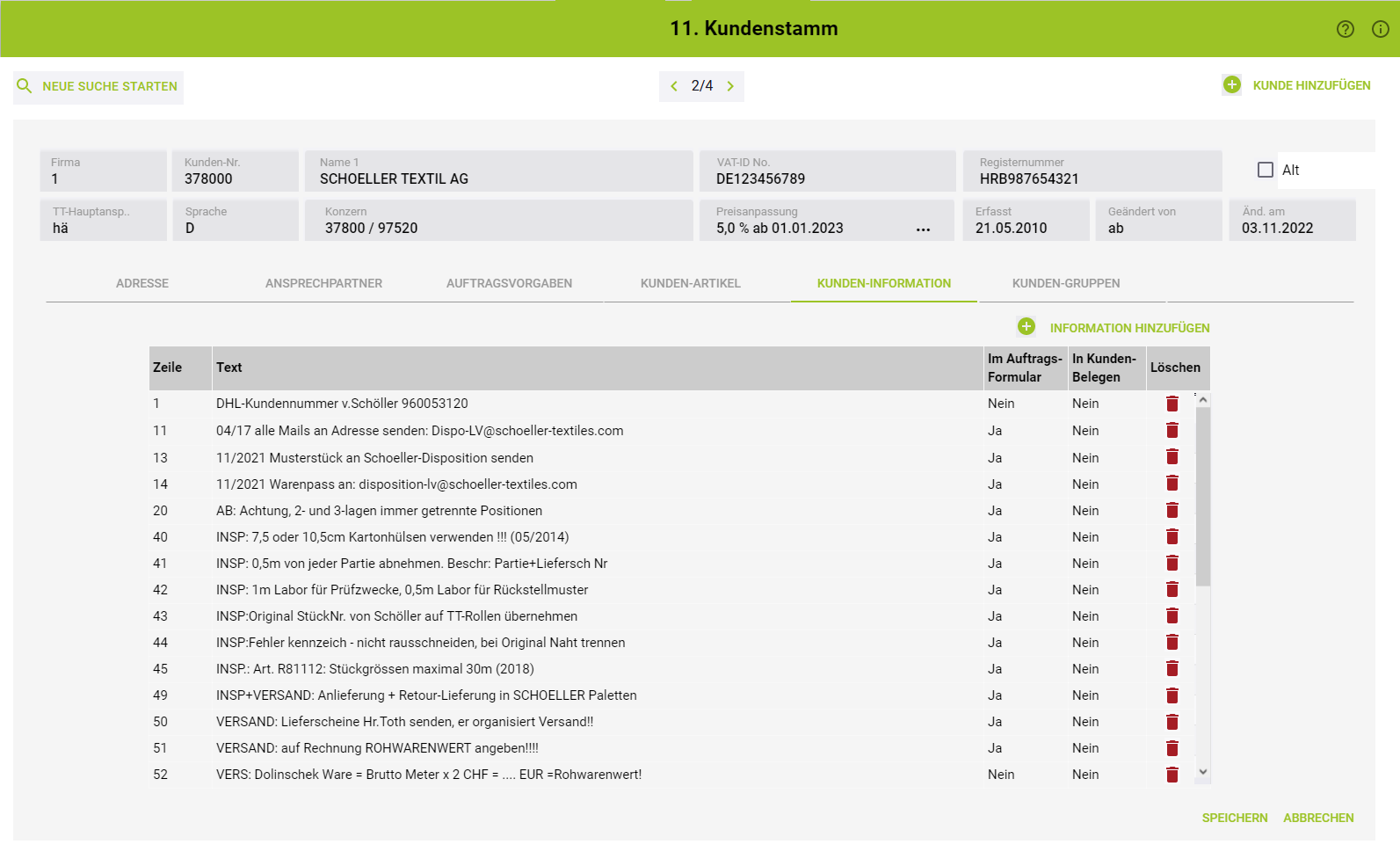The width and height of the screenshot is (1400, 859).
Task: Toggle the Alt checkbox
Action: 1266,170
